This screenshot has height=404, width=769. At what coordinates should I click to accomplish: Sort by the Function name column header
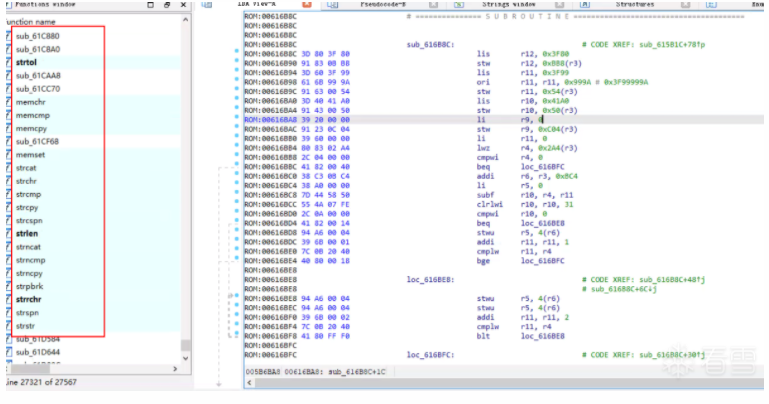[x=30, y=22]
